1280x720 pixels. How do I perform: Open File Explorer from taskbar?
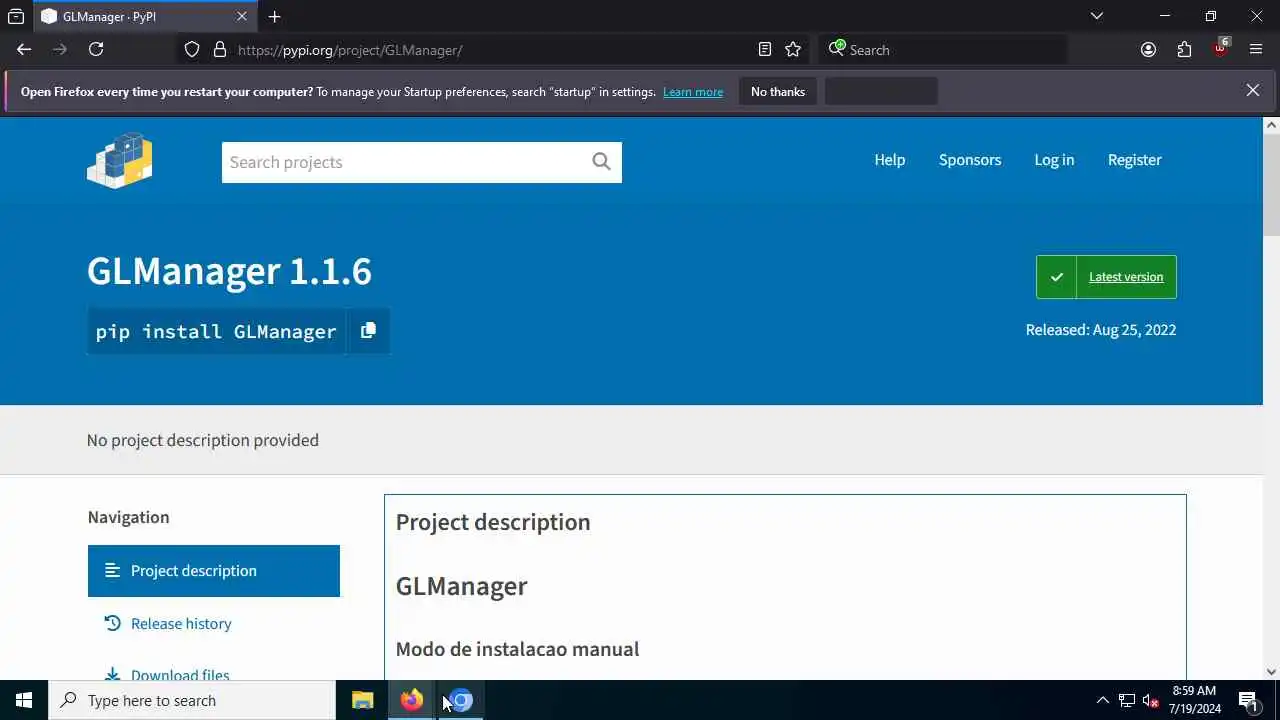(x=362, y=700)
